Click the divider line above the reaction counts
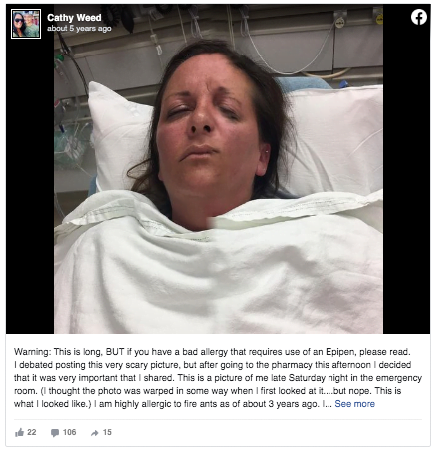 [218, 420]
